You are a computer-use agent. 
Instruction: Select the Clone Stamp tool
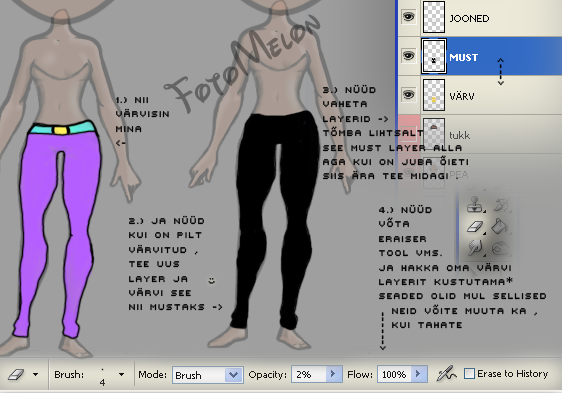pyautogui.click(x=475, y=204)
